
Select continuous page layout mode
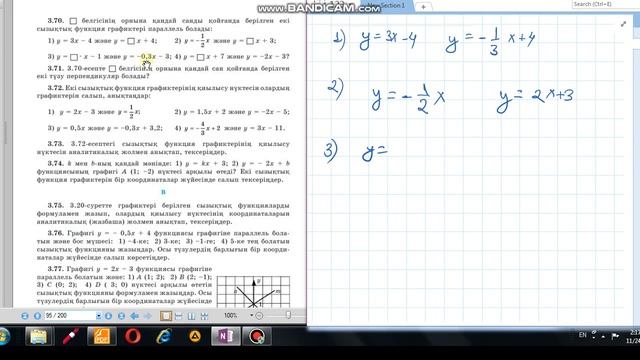click(x=178, y=316)
